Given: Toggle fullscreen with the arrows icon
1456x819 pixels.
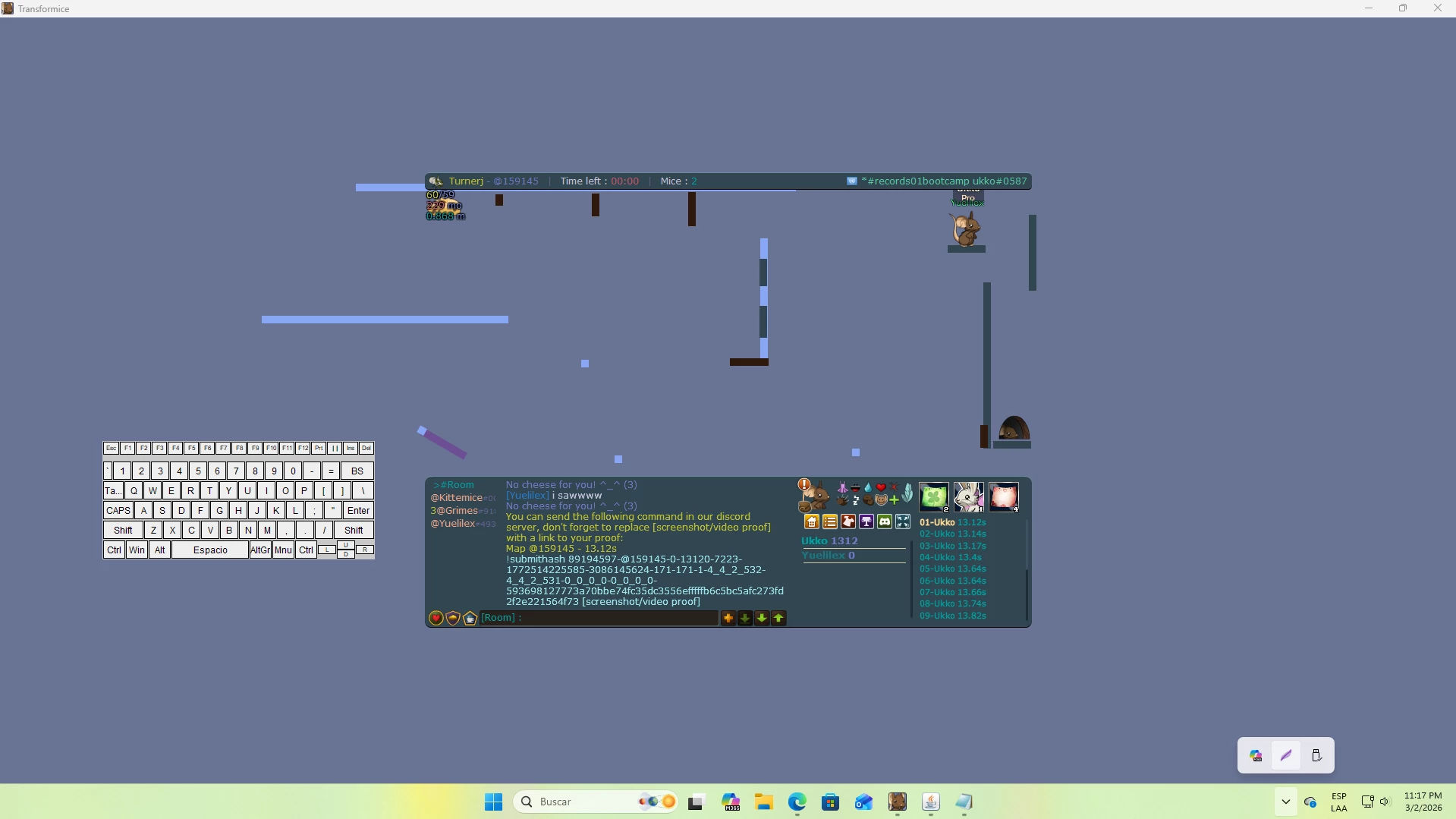Looking at the screenshot, I should [903, 521].
